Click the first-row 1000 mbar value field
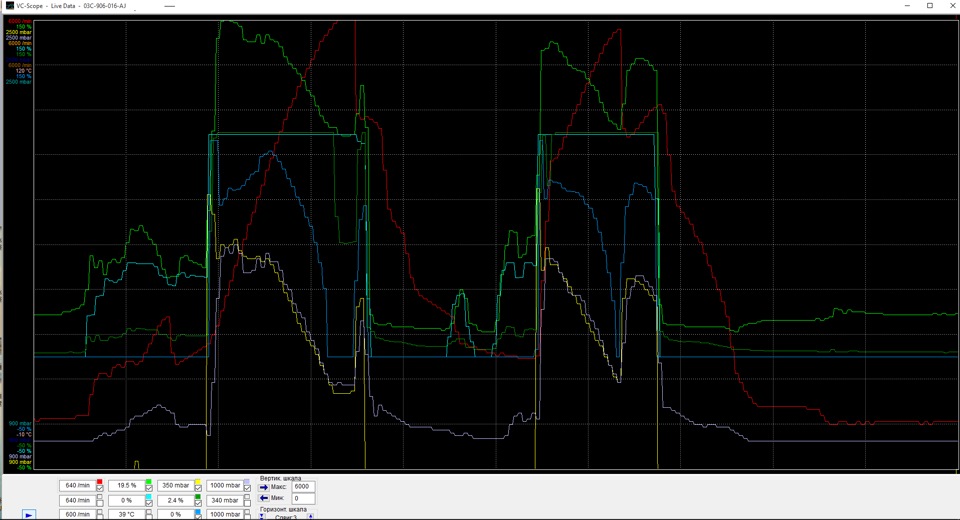 (225, 486)
